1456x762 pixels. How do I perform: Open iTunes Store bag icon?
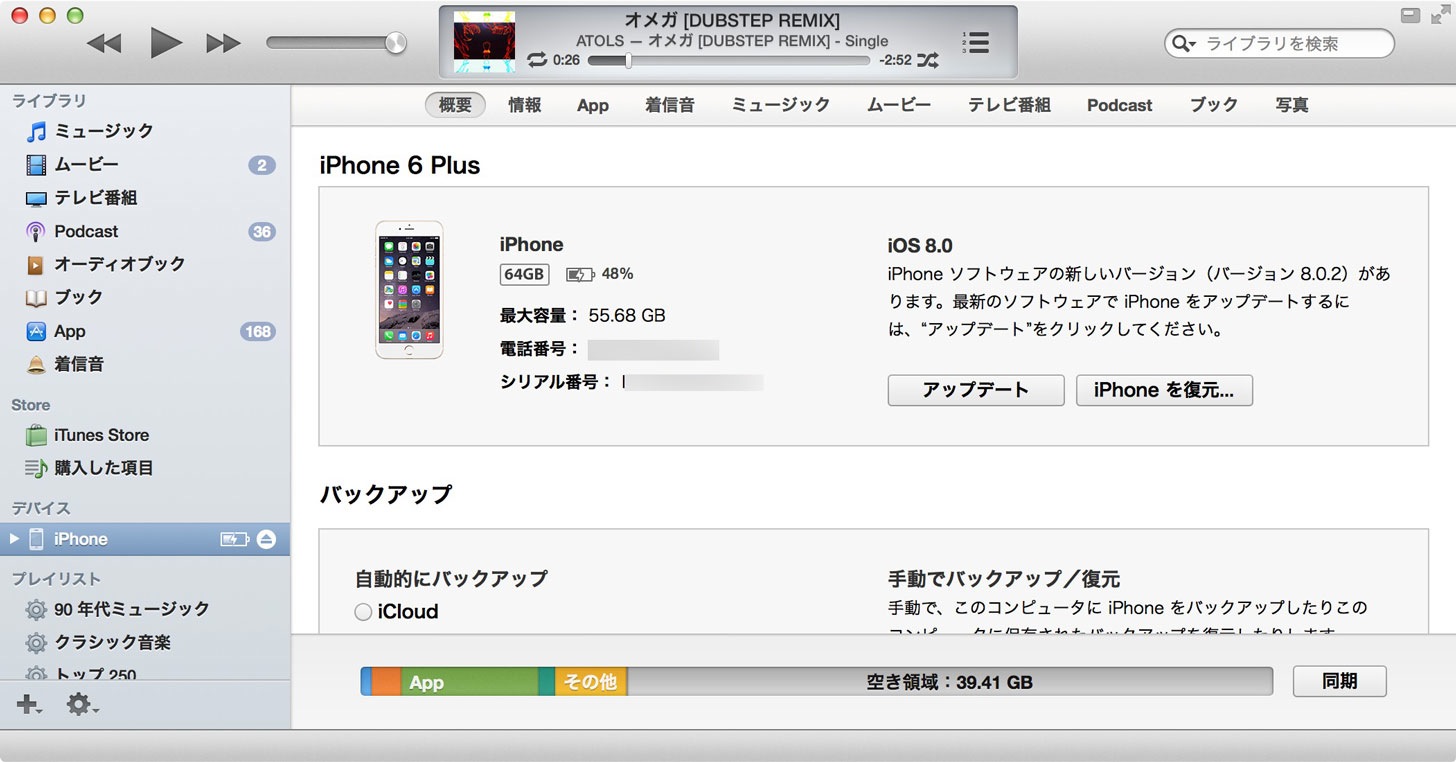click(36, 435)
